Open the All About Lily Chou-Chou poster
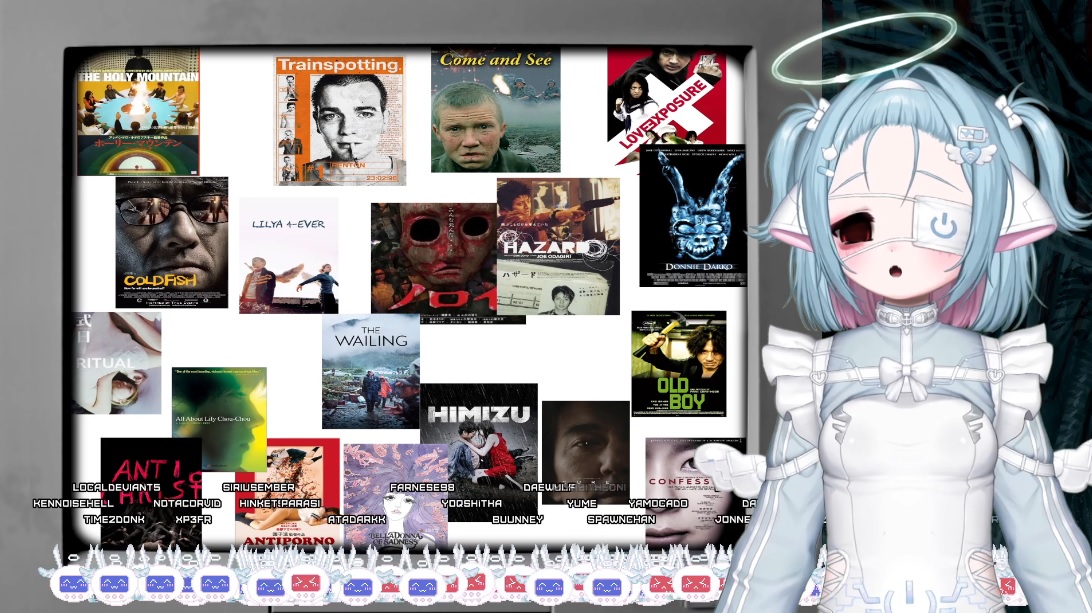The width and height of the screenshot is (1092, 613). [219, 418]
